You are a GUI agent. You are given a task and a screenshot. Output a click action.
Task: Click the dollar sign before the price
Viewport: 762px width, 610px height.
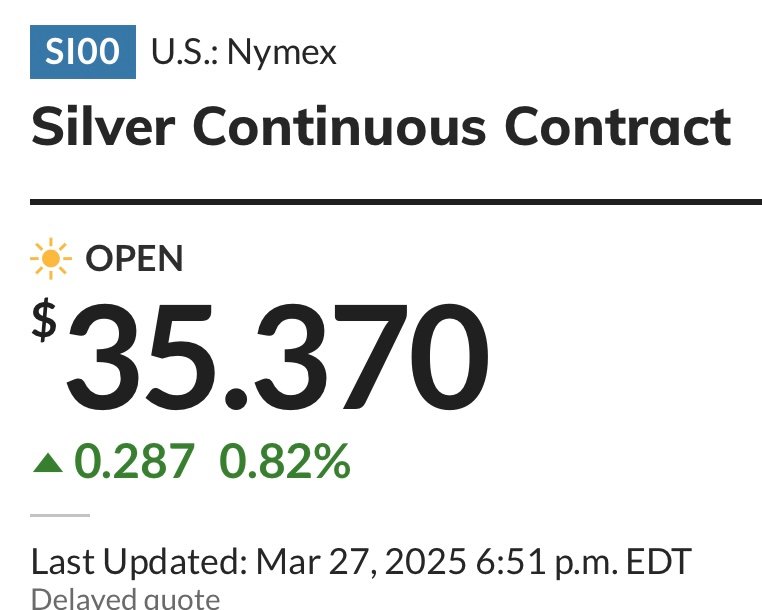pyautogui.click(x=44, y=320)
